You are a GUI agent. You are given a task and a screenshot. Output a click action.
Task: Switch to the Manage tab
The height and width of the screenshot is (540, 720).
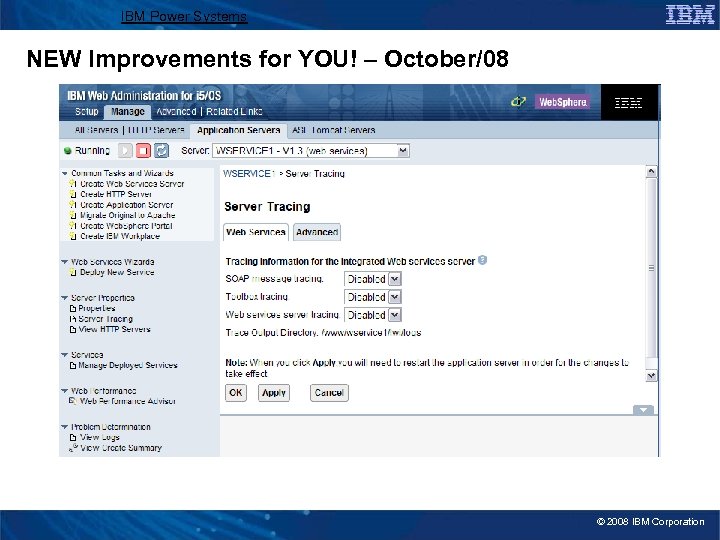[128, 112]
